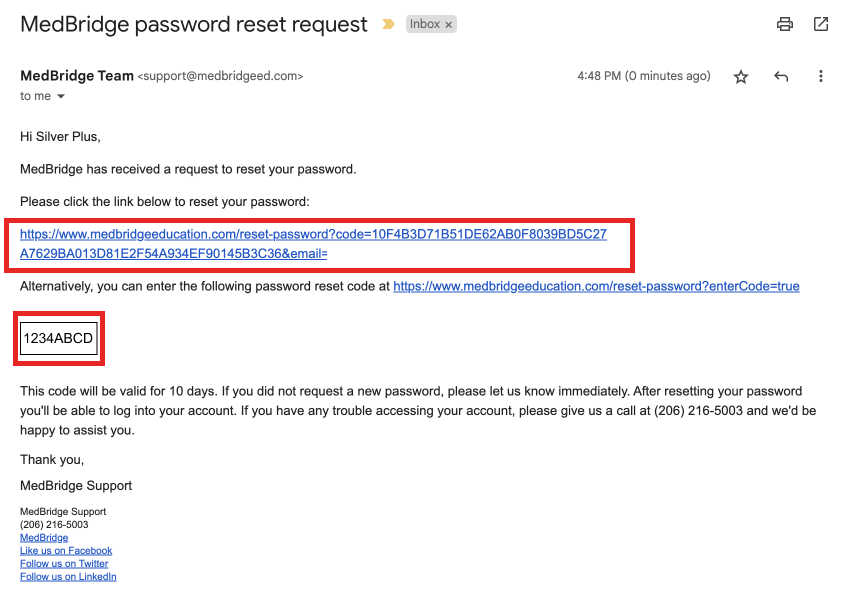Click the Like us on Facebook link
Screen dimensions: 848x609
point(66,550)
